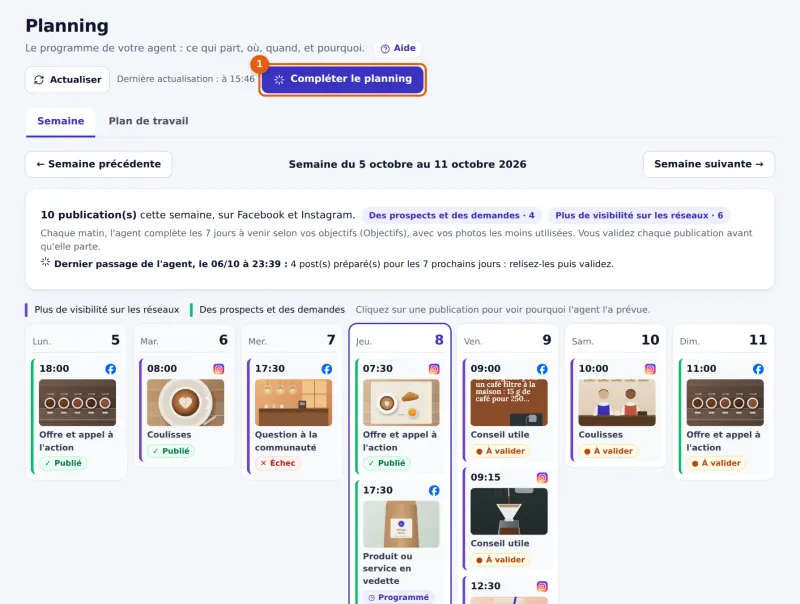
Task: Open Saturday's two baristas thumbnail
Action: [x=617, y=402]
